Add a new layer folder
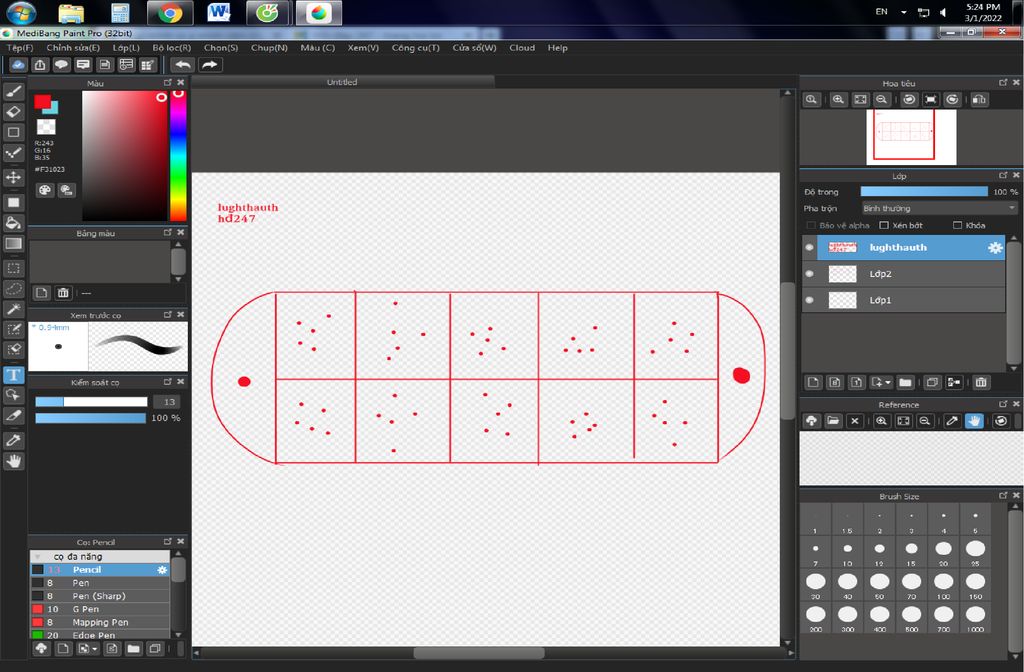Image resolution: width=1024 pixels, height=672 pixels. (x=905, y=383)
